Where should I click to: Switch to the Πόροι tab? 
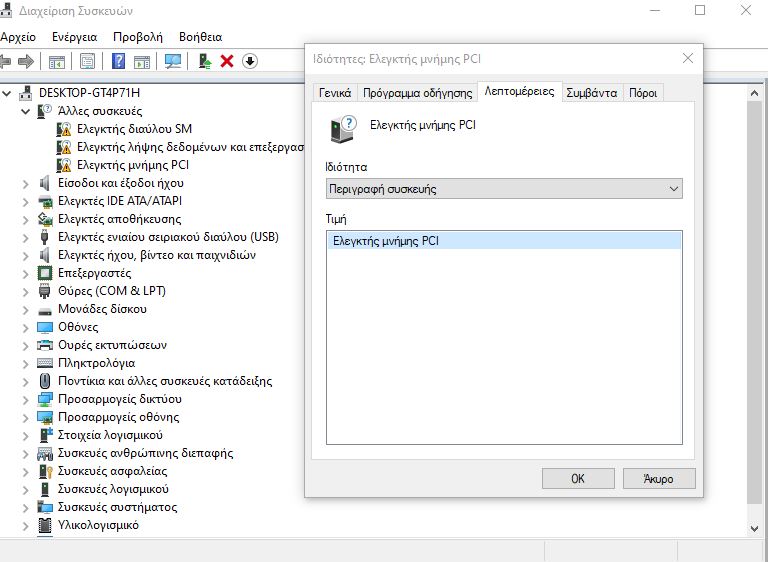(643, 93)
